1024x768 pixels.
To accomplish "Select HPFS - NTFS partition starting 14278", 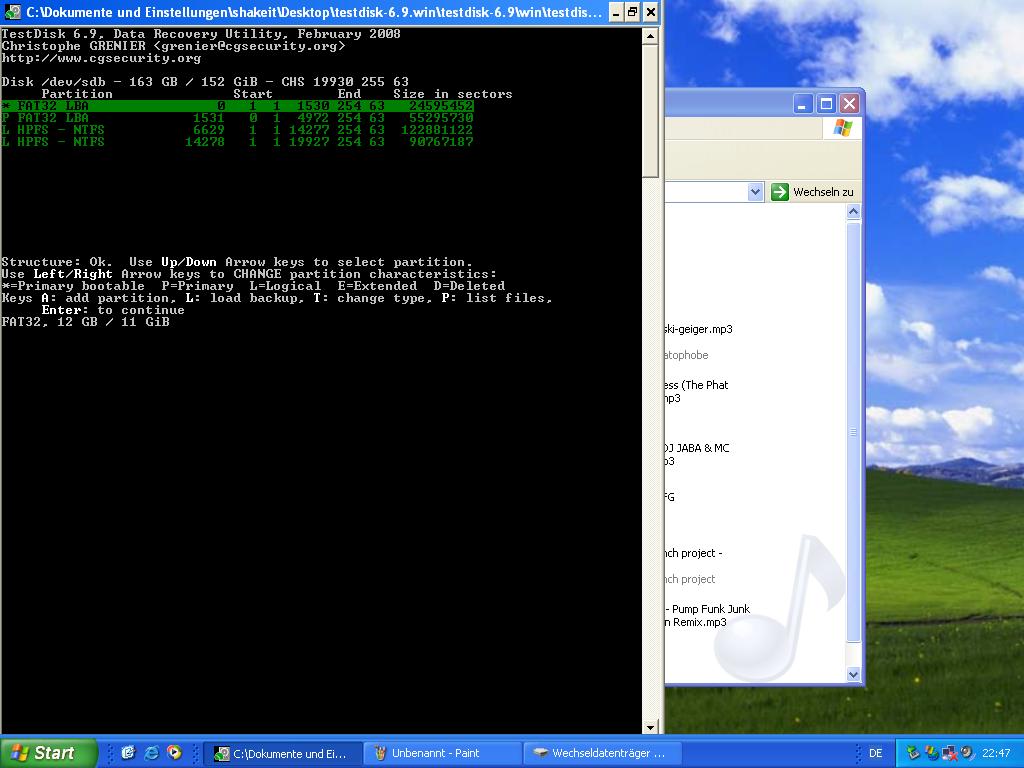I will click(238, 142).
